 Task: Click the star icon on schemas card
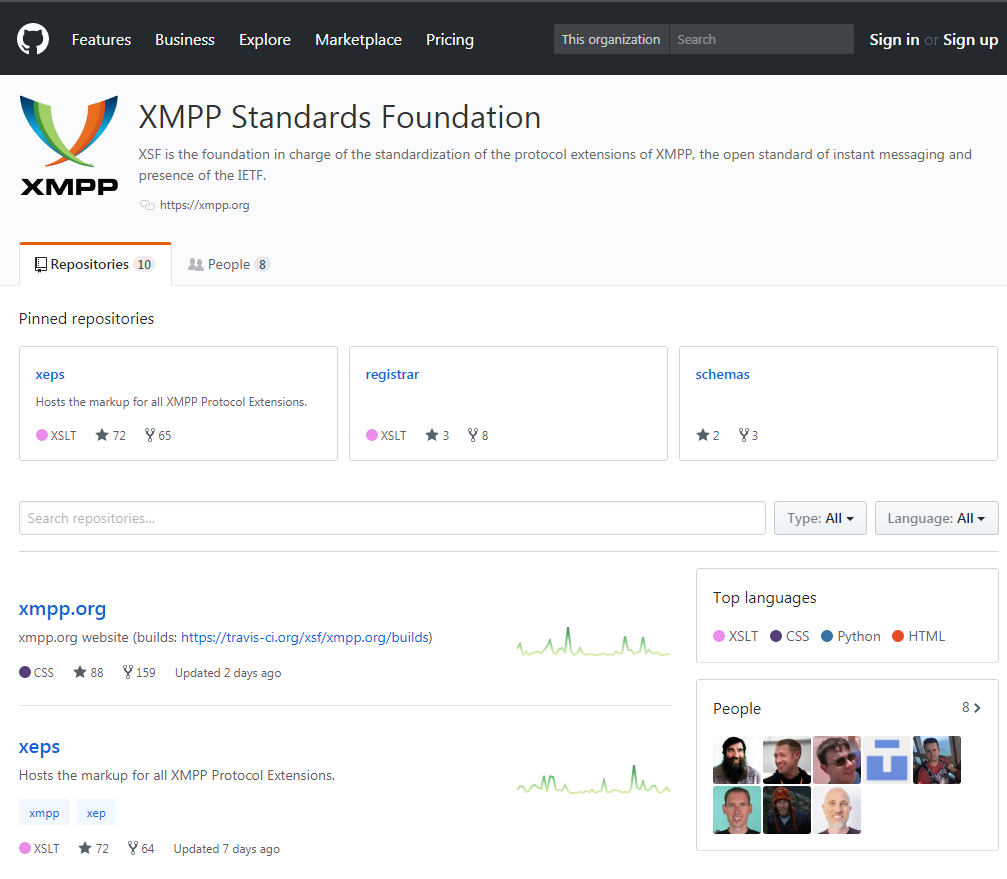[x=703, y=435]
